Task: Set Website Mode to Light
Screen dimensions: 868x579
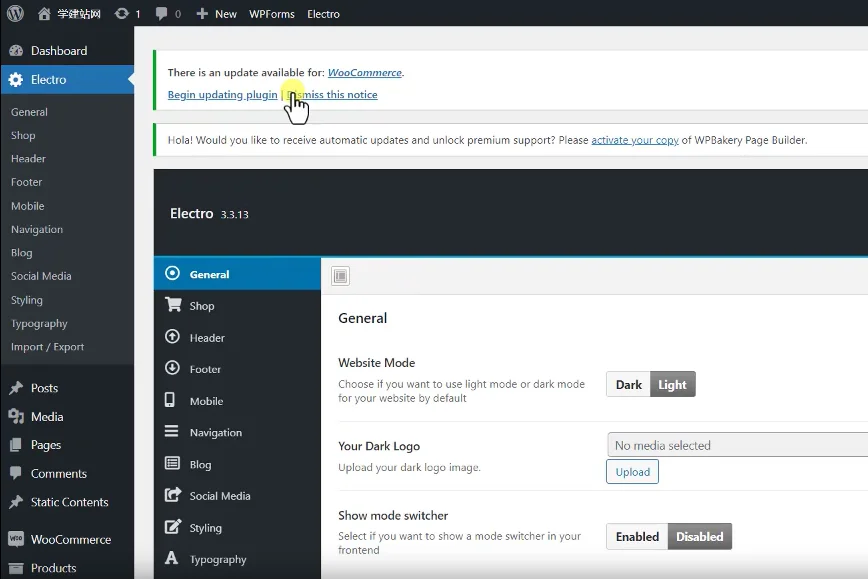Action: [672, 384]
